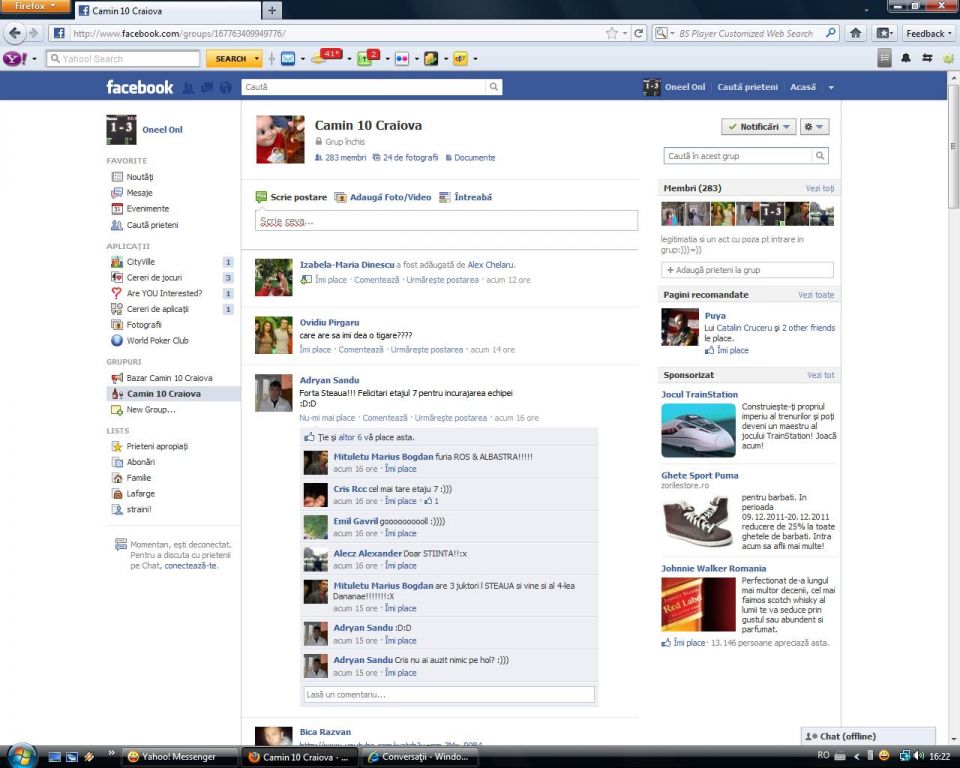Click the Firefox back arrow button

click(x=15, y=33)
